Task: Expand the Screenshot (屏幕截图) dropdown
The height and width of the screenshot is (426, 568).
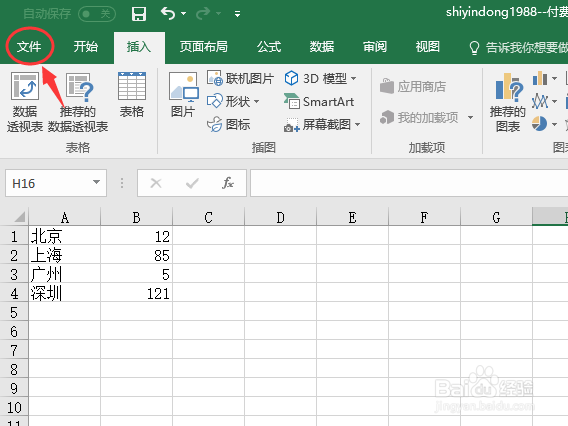Action: click(x=358, y=125)
